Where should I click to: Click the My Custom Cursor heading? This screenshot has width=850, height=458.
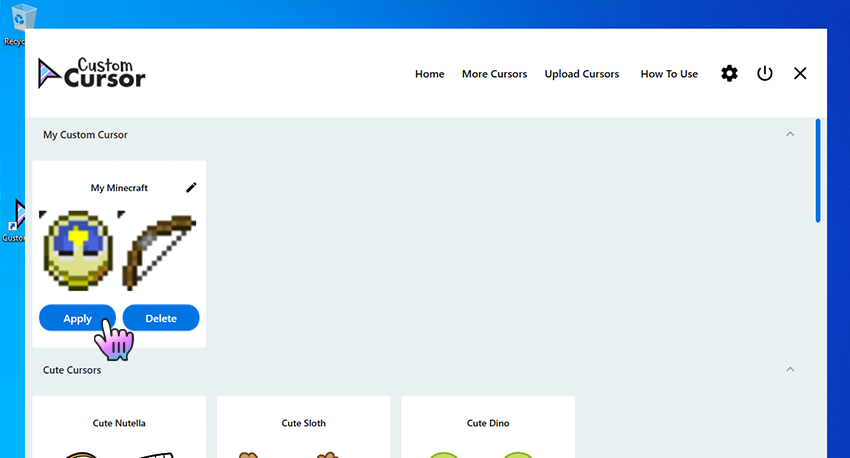(x=85, y=134)
